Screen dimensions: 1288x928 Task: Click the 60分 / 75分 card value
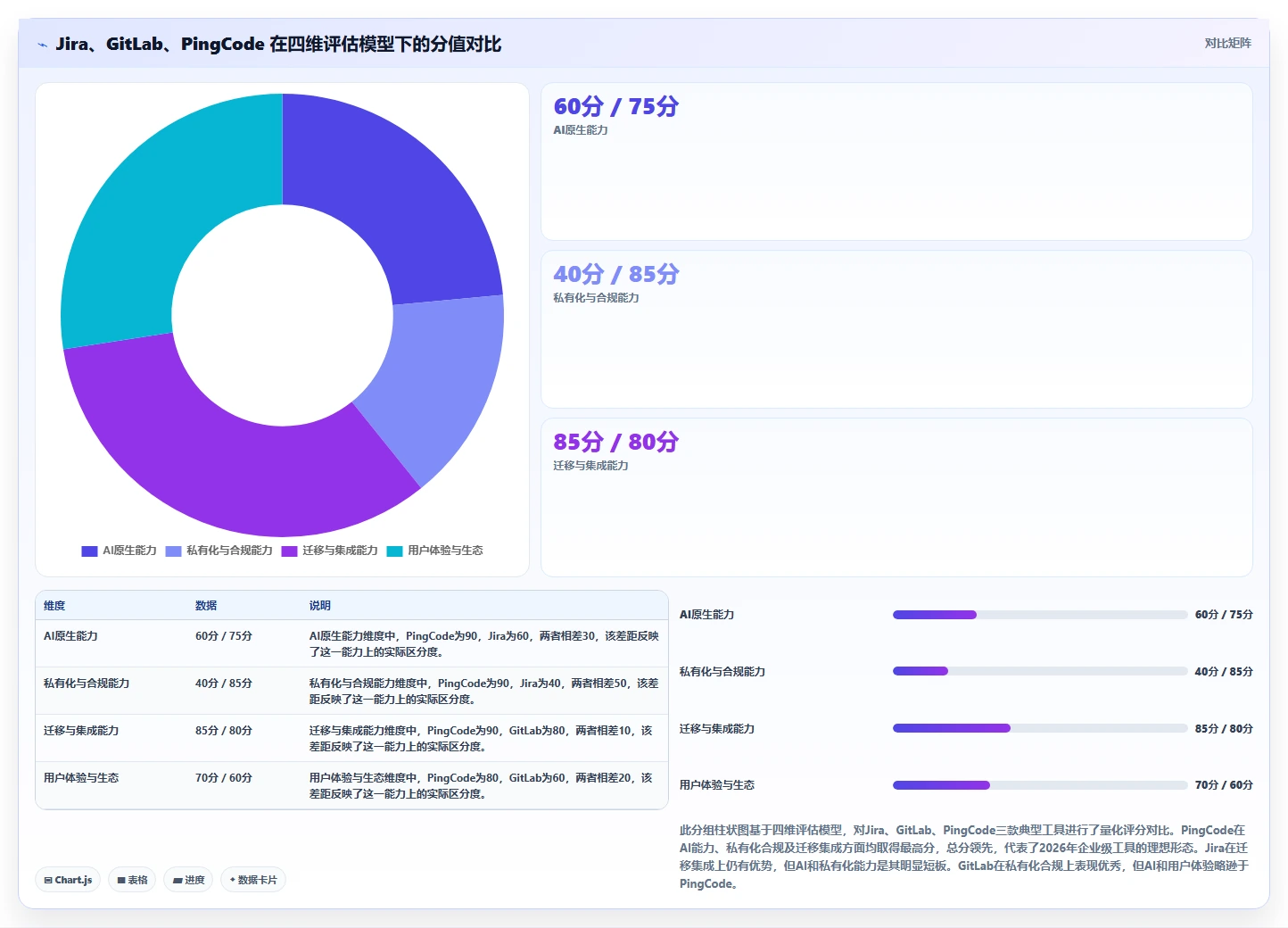tap(615, 107)
